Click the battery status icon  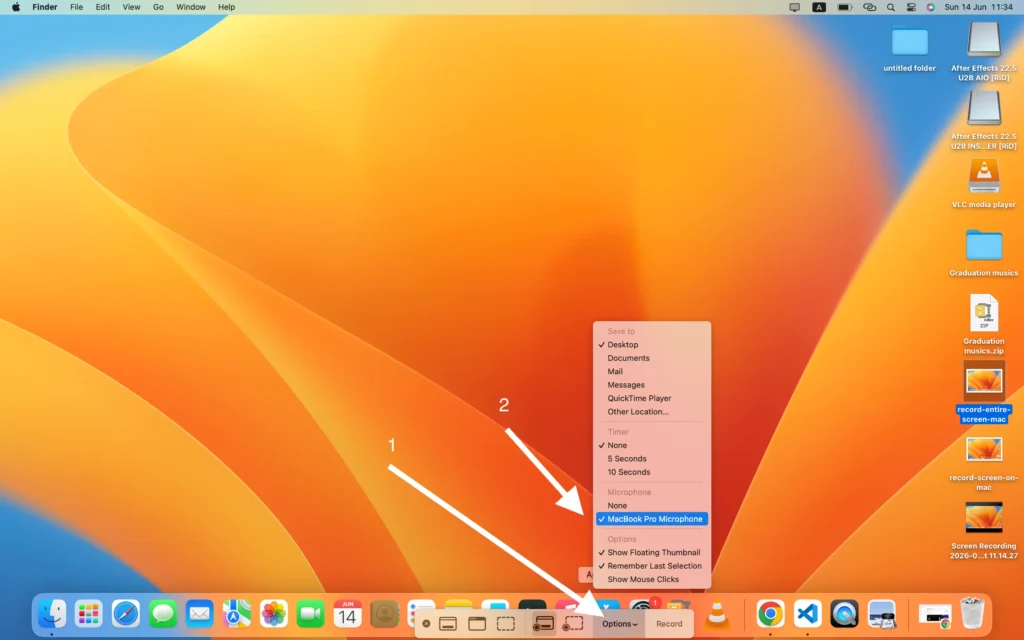pos(844,7)
